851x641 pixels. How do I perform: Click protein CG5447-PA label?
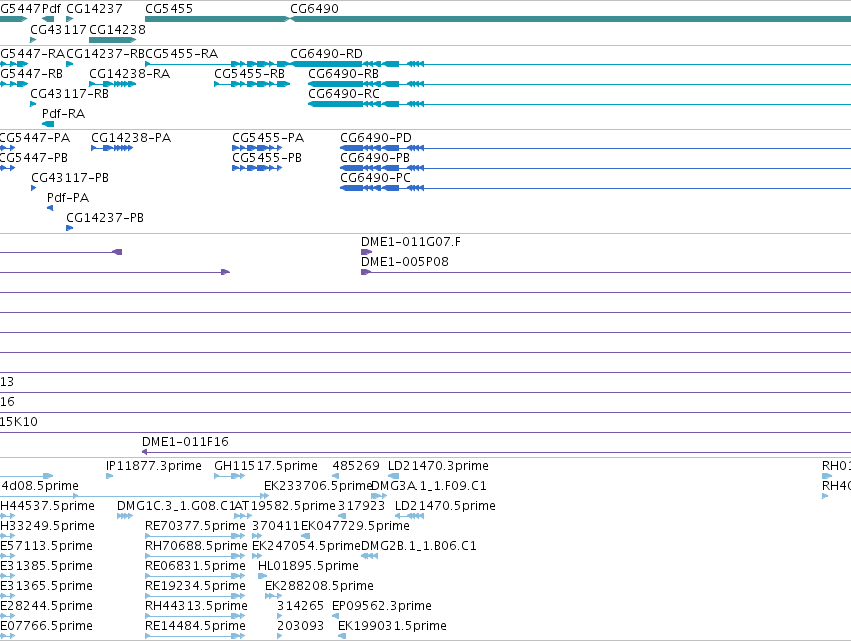[x=35, y=138]
